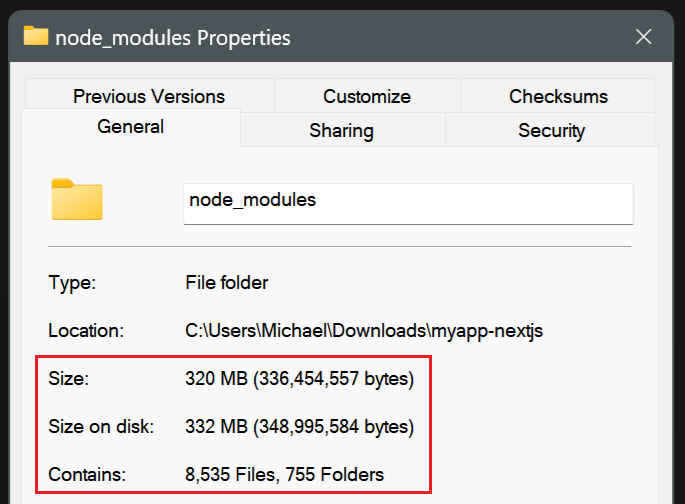Viewport: 685px width, 504px height.
Task: Switch to the Sharing tab
Action: (x=342, y=130)
